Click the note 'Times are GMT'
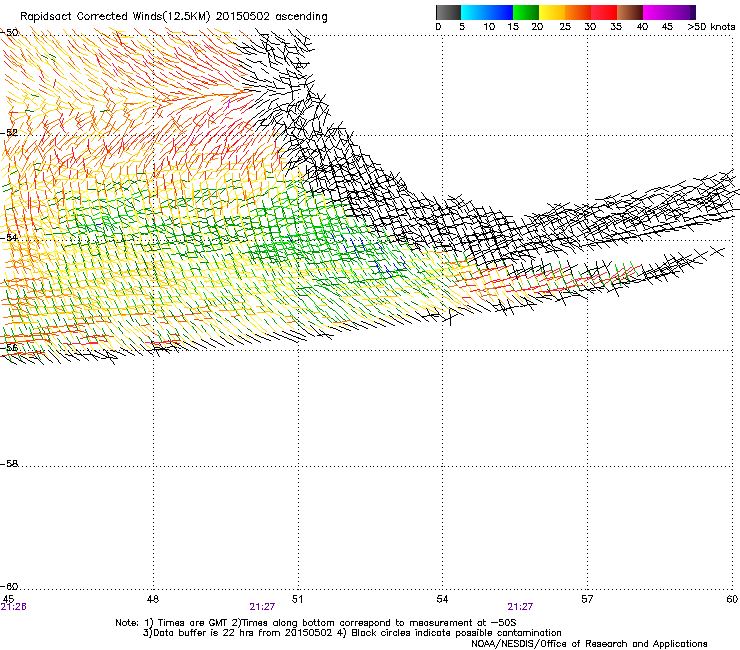This screenshot has height=650, width=740. pyautogui.click(x=192, y=623)
